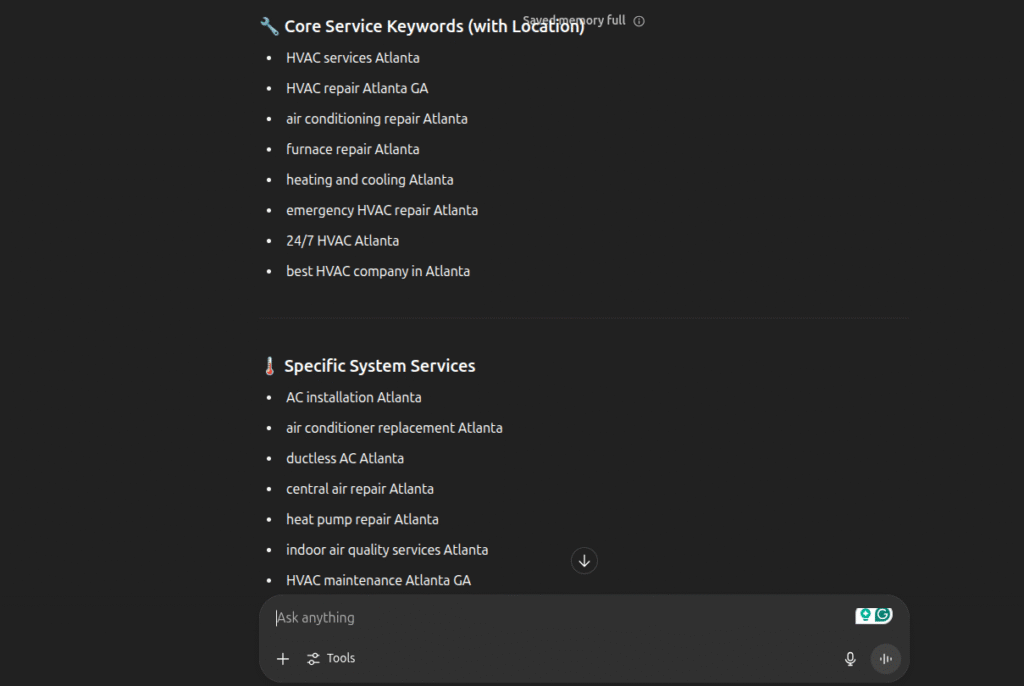Open the Tools menu in the input bar
This screenshot has height=686, width=1024.
(330, 658)
